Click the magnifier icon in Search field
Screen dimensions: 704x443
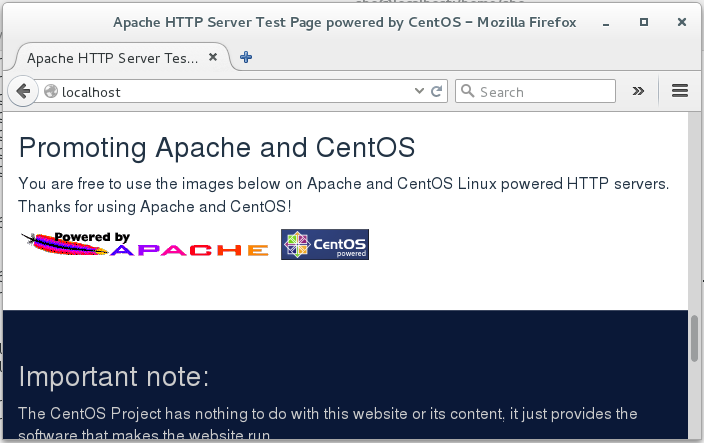pyautogui.click(x=467, y=91)
